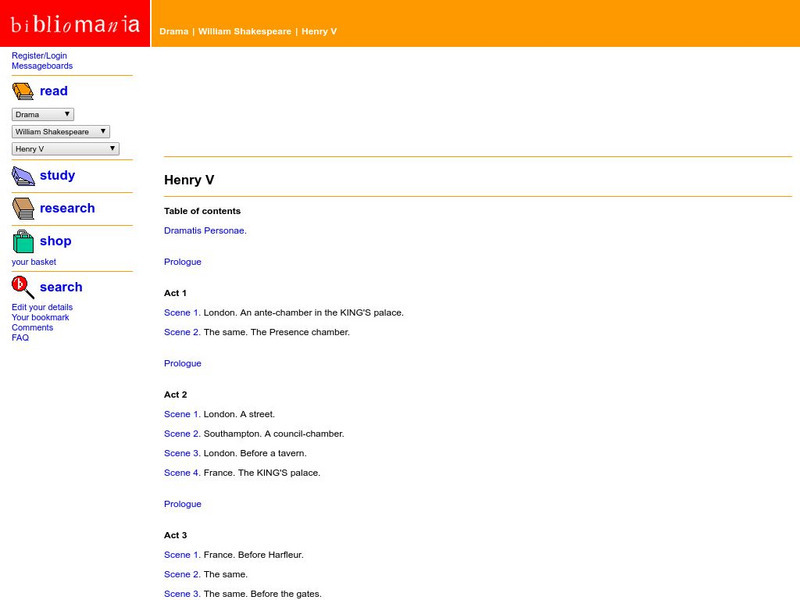Click the bibliomania logo

[75, 23]
